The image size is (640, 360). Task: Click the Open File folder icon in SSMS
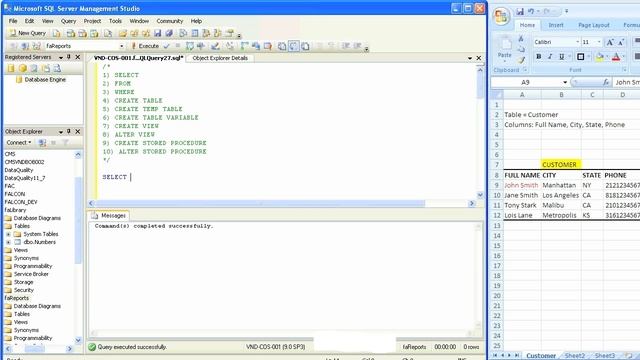123,33
